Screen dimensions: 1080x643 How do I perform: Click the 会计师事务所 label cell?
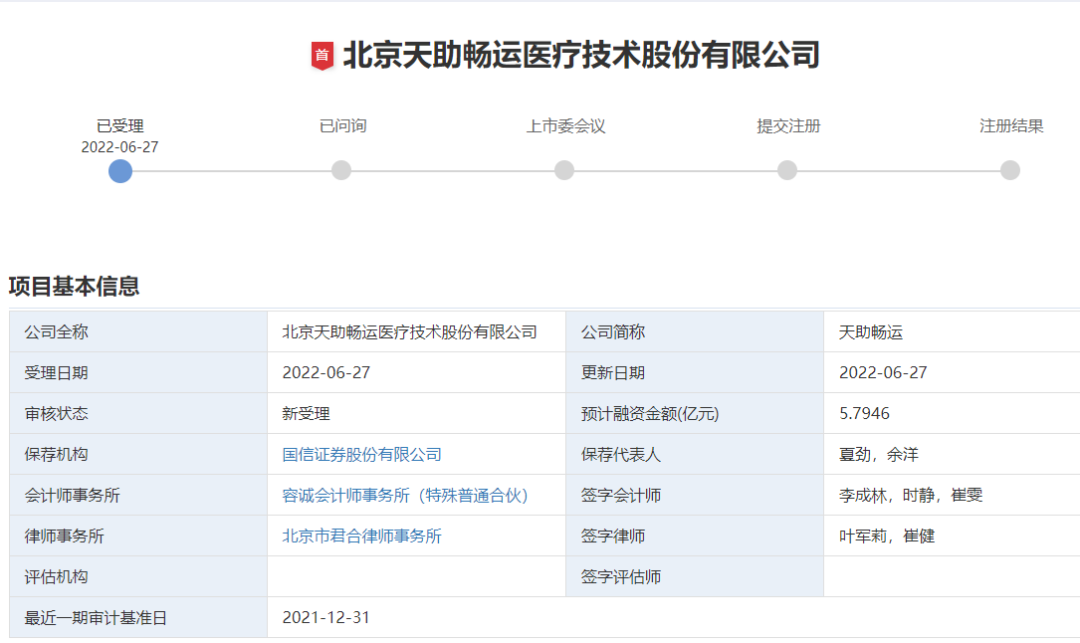[x=138, y=495]
